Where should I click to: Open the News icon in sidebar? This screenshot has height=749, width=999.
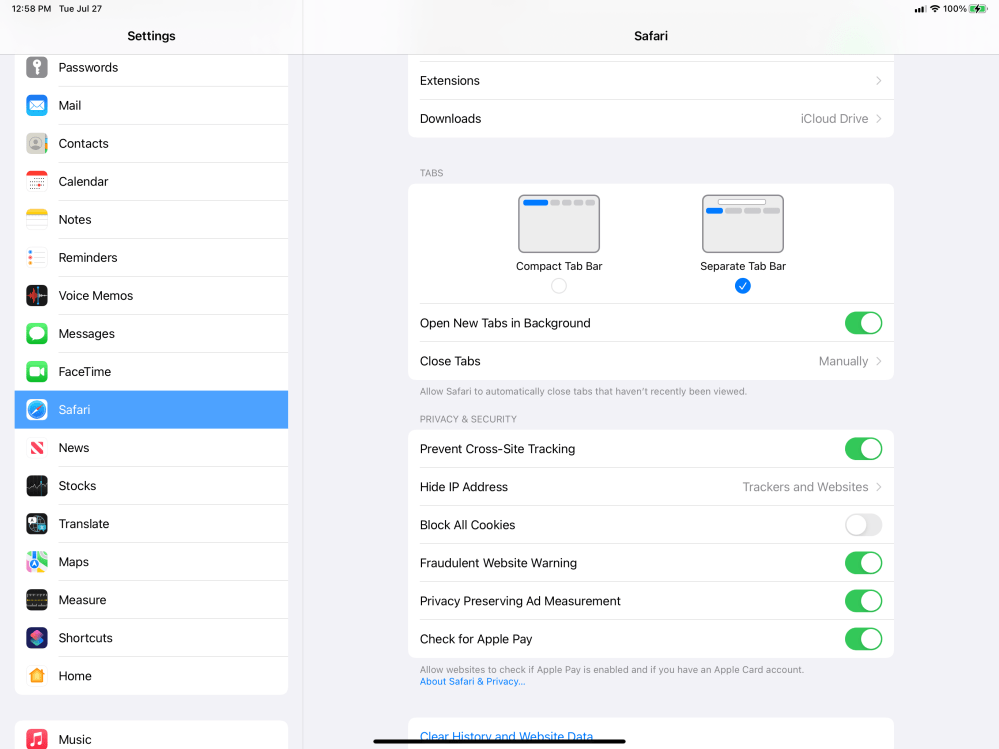pos(37,448)
